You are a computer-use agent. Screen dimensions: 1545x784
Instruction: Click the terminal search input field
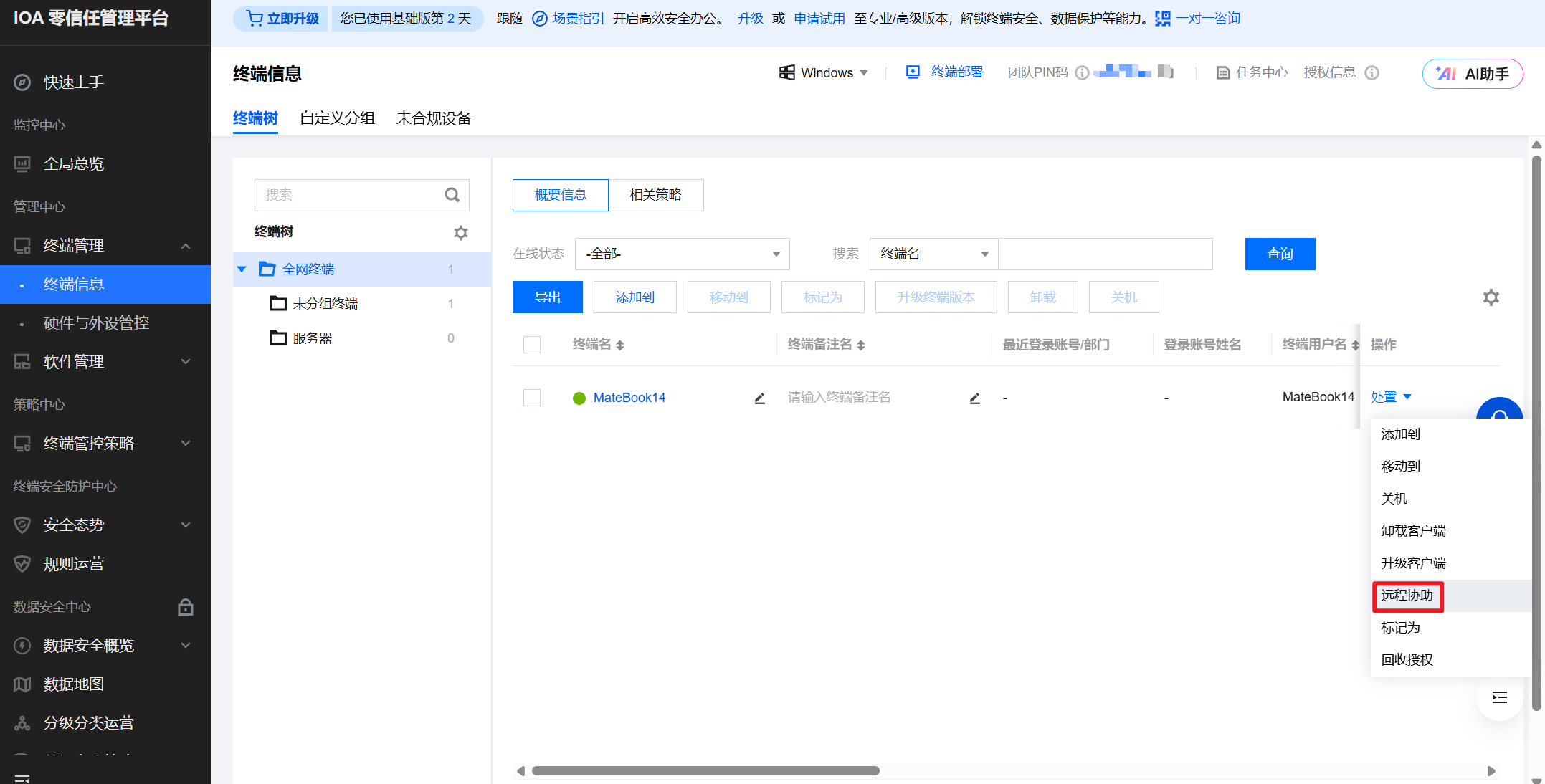(1104, 254)
